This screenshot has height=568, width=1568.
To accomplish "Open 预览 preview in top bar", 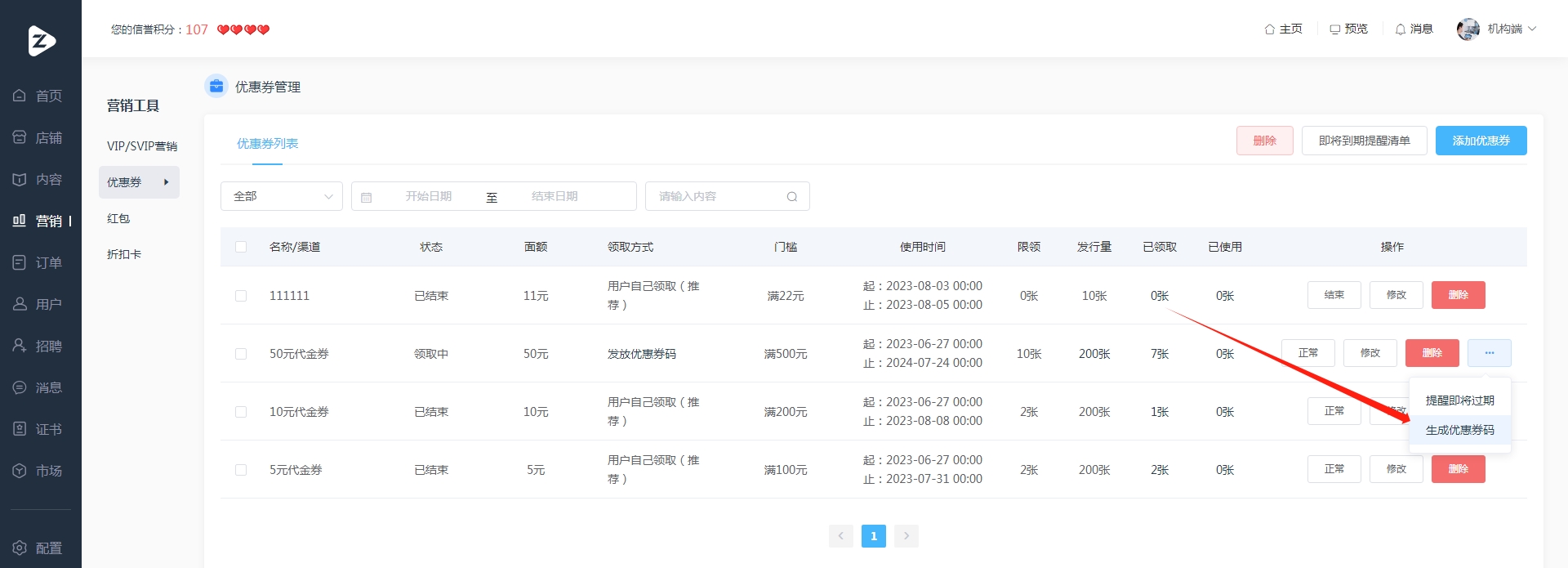I will (x=1348, y=29).
